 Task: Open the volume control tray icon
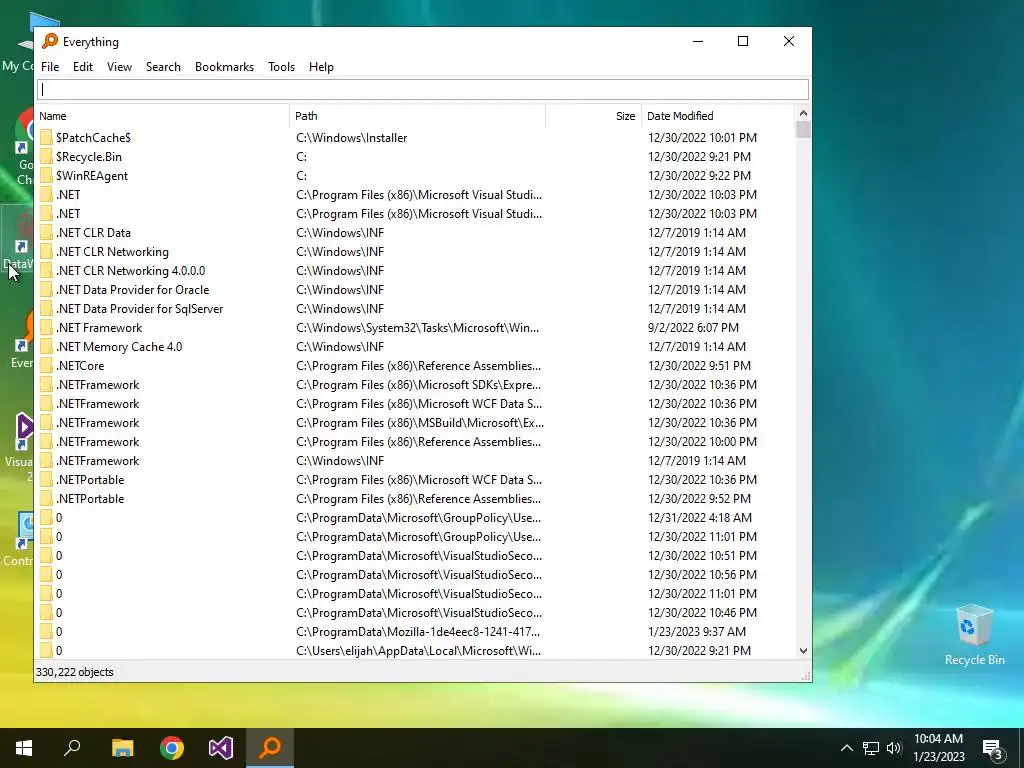pyautogui.click(x=894, y=748)
